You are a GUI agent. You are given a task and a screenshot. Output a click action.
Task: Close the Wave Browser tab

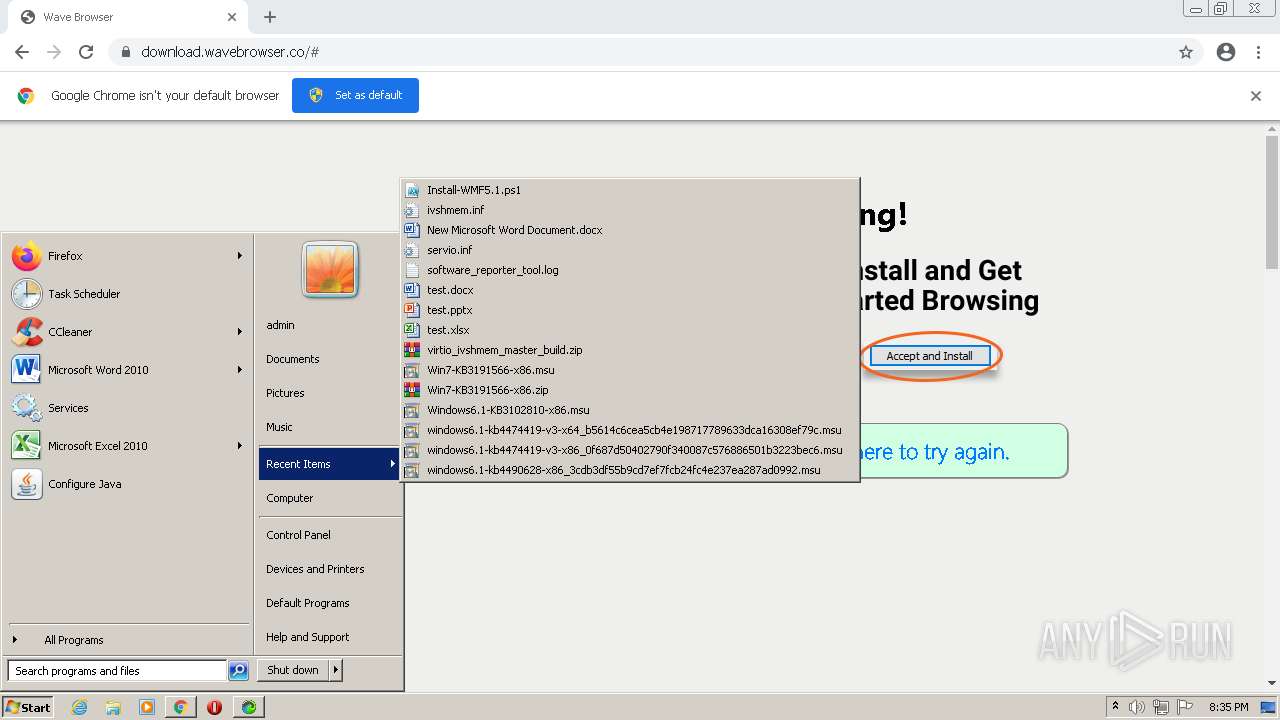point(232,17)
